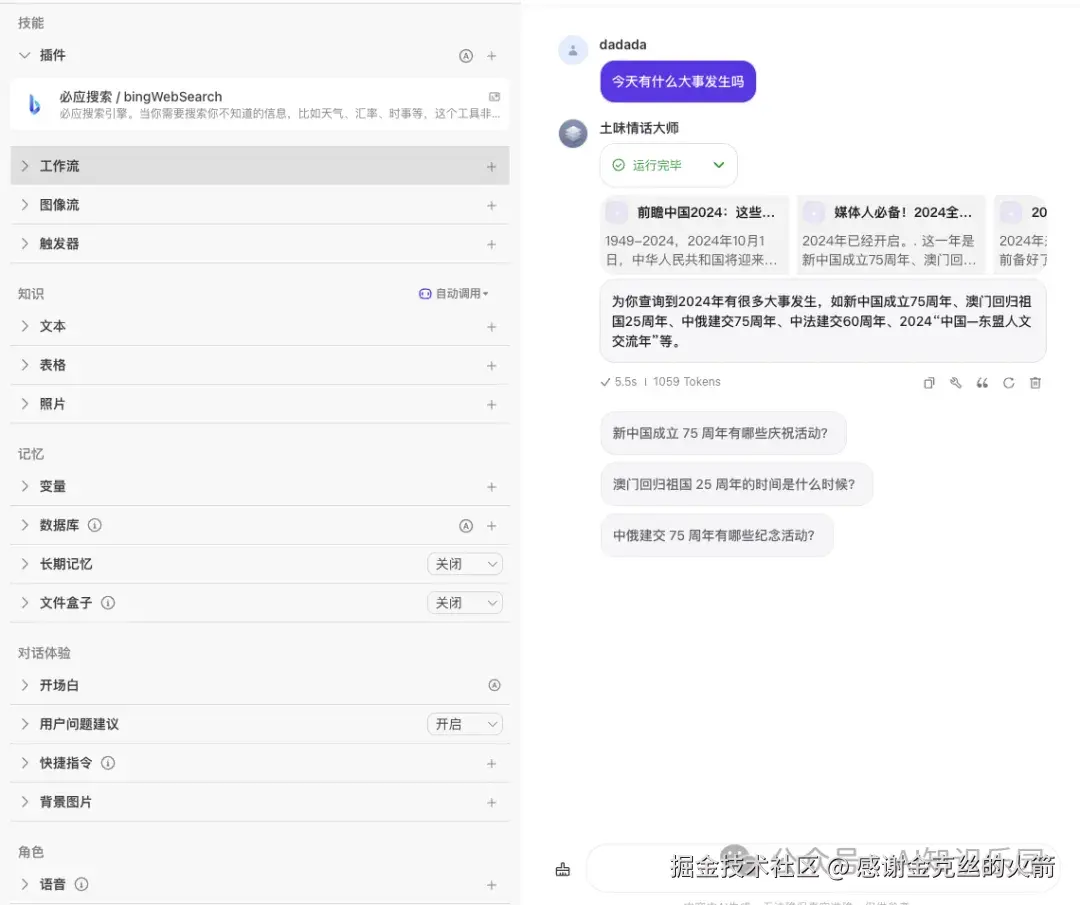1080x905 pixels.
Task: Open the expand icon on the bingWebSearch card
Action: tap(494, 96)
